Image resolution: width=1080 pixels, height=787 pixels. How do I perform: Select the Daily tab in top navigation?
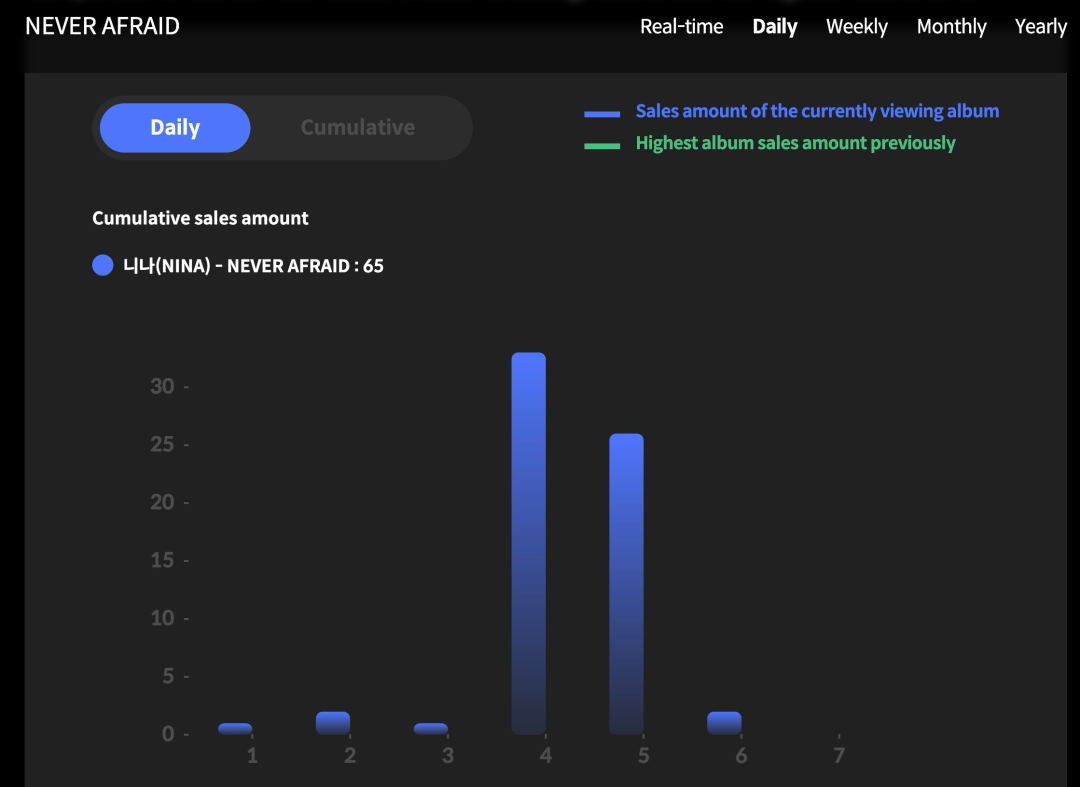(774, 27)
